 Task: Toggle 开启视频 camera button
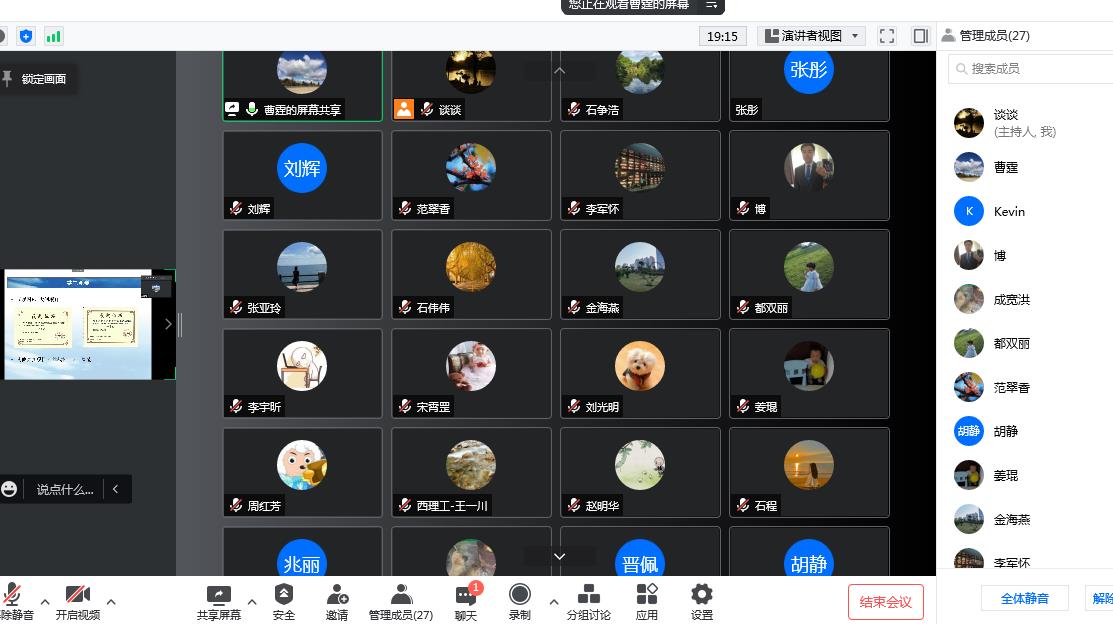pyautogui.click(x=78, y=596)
